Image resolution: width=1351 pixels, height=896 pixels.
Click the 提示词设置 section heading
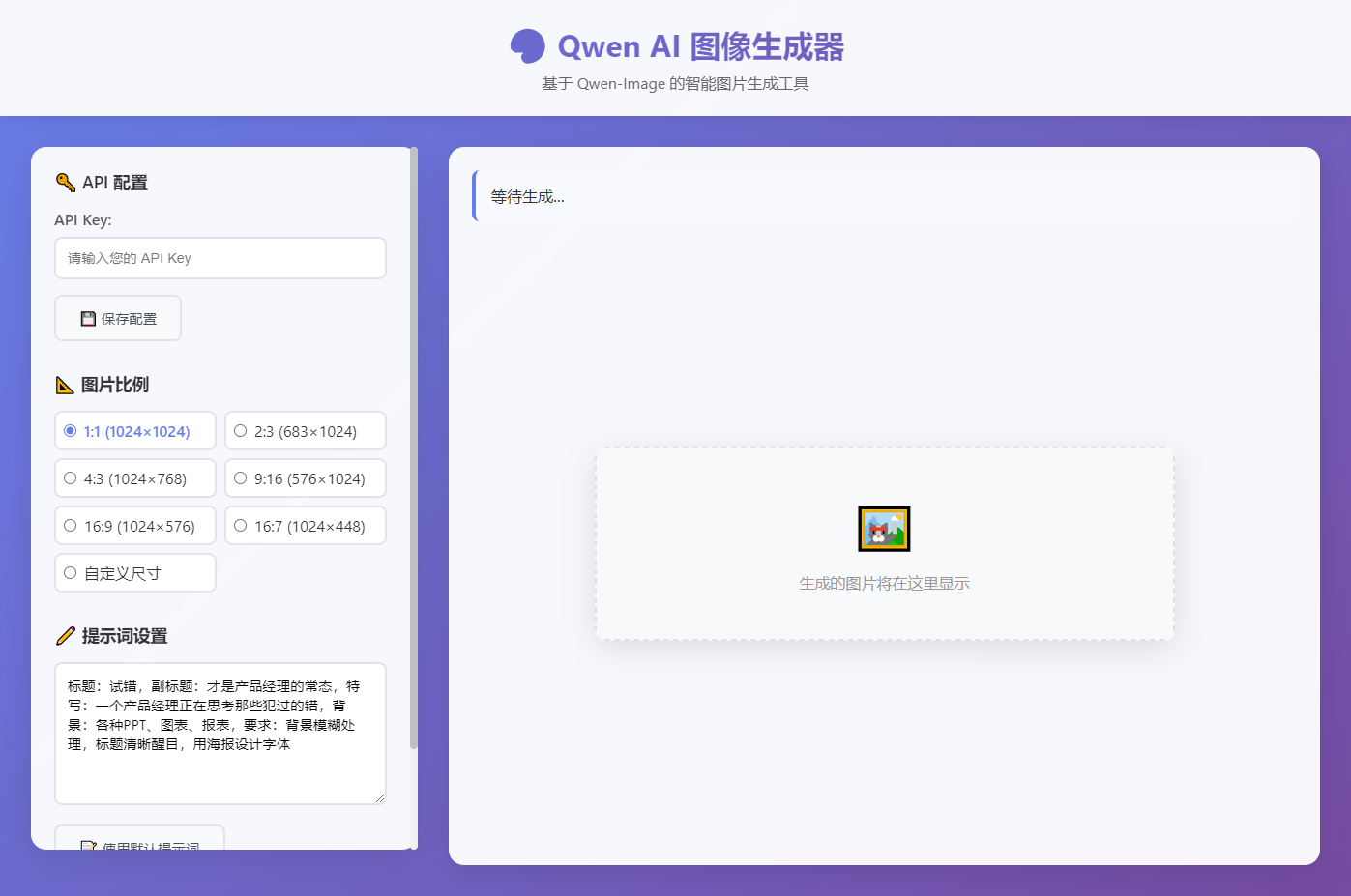point(125,636)
